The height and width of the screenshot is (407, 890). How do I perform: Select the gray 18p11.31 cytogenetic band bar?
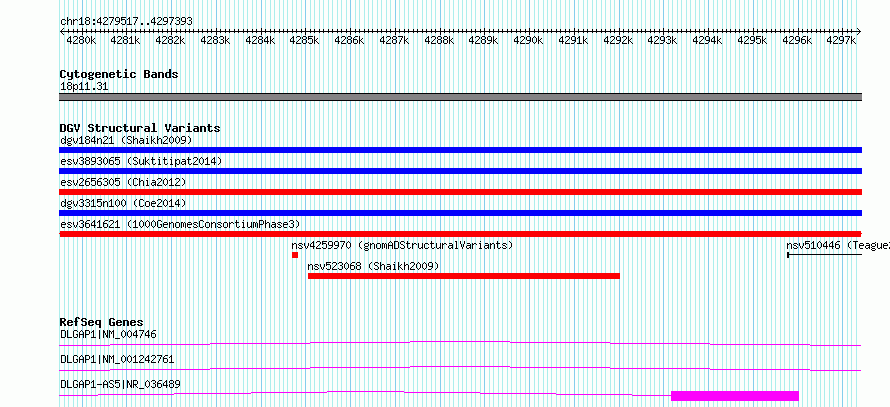[x=460, y=97]
